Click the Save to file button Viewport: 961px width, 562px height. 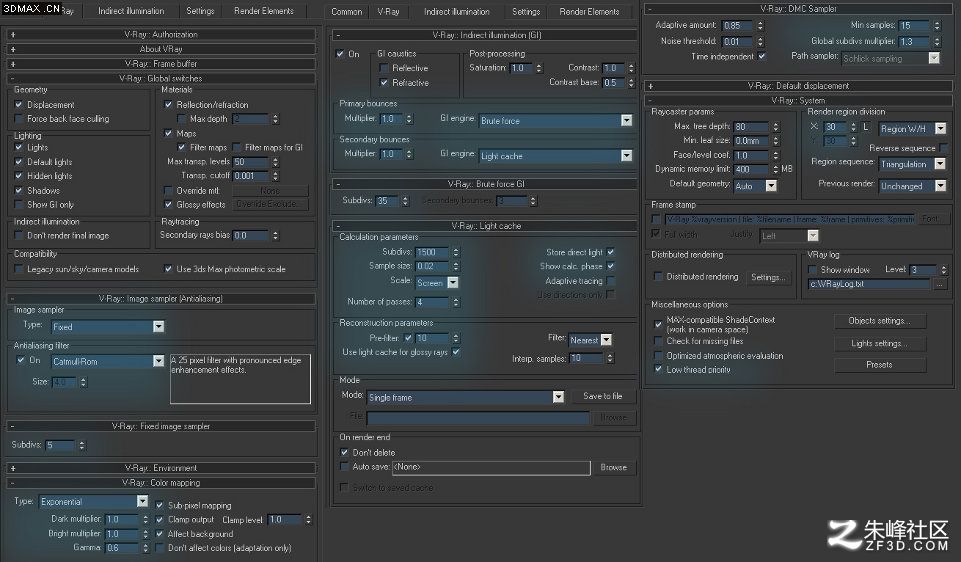tap(602, 397)
